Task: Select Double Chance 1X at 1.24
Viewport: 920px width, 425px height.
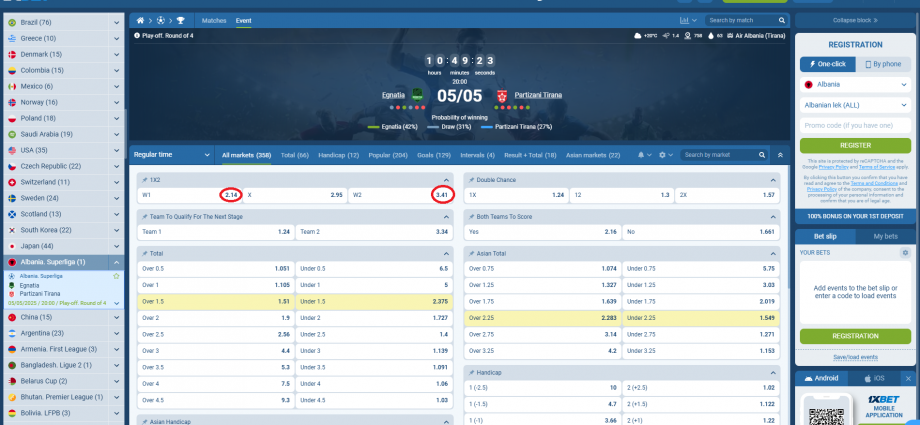Action: pos(516,195)
